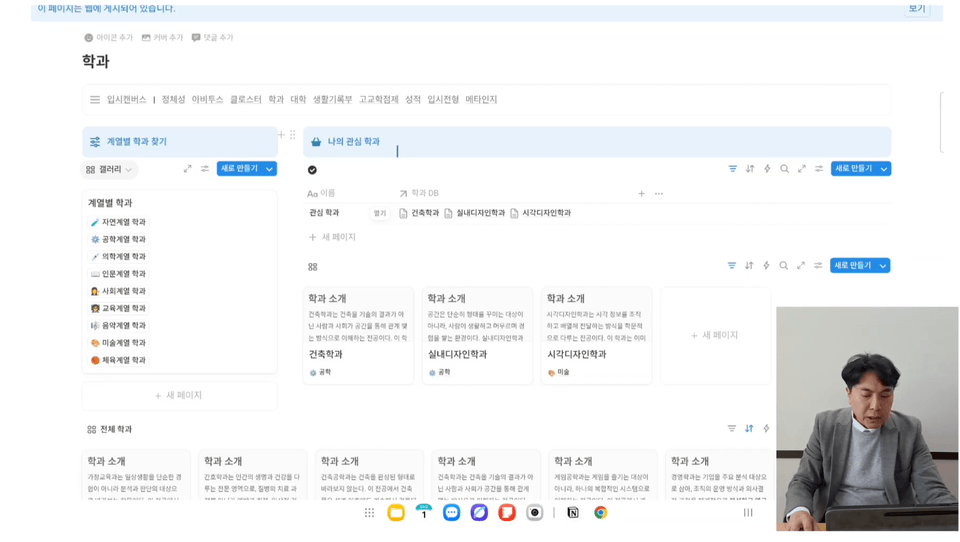Screen dimensions: 960x542
Task: Open 자연계열 학과 page
Action: pos(119,222)
